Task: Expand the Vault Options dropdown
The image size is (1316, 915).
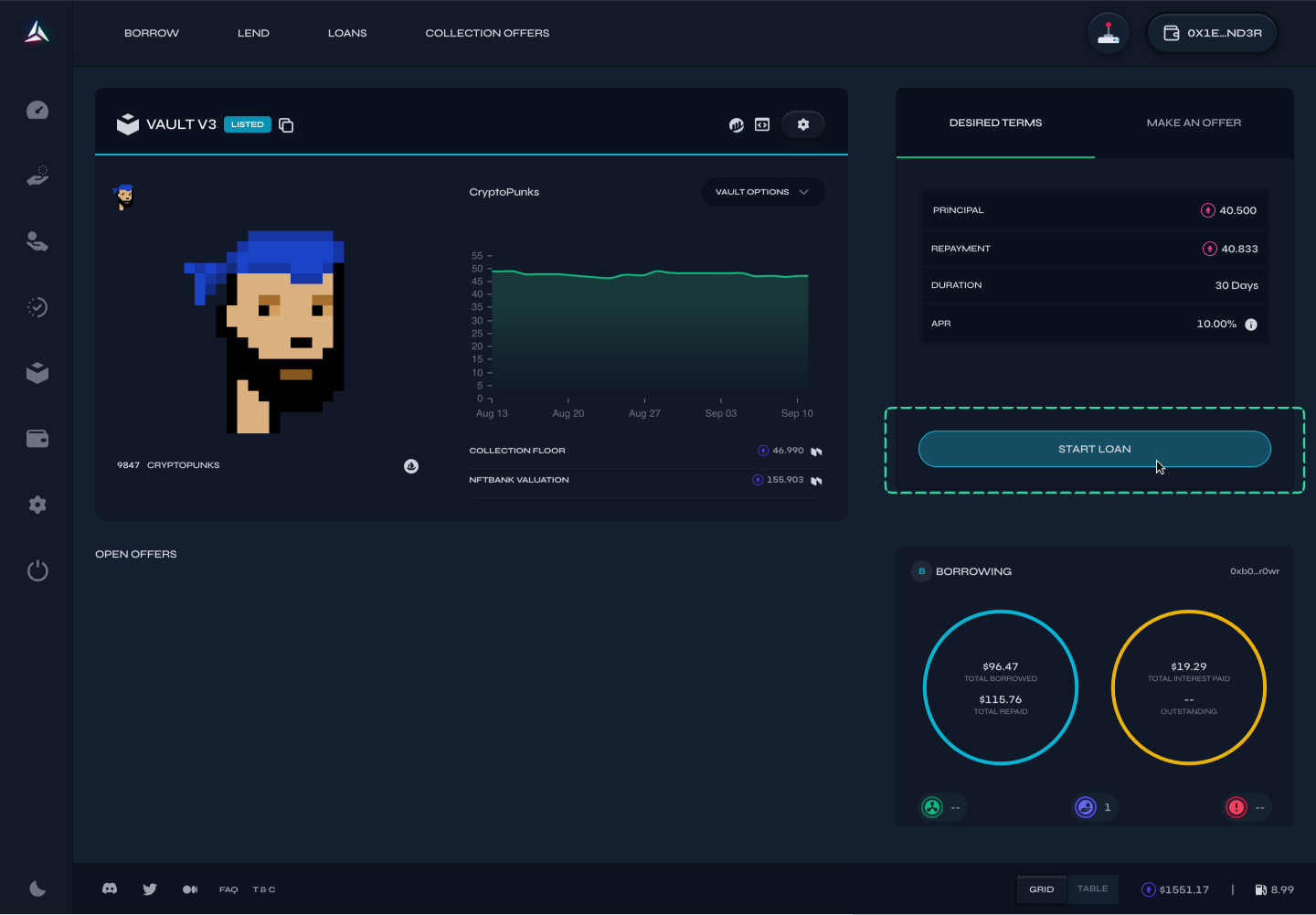Action: [x=763, y=192]
